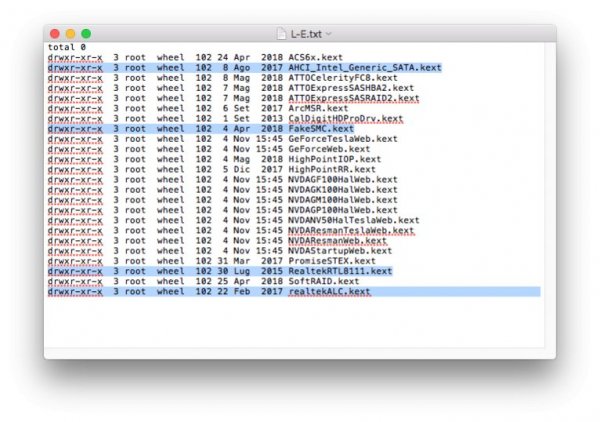Click NVDAResmanTeslaWeb.kext file name
This screenshot has height=422, width=600.
tap(351, 231)
